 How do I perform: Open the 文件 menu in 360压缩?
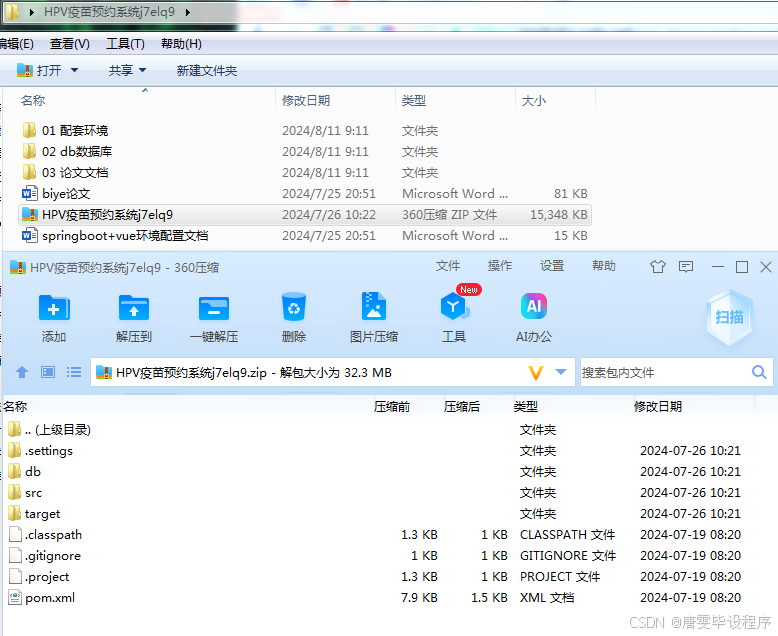[448, 266]
